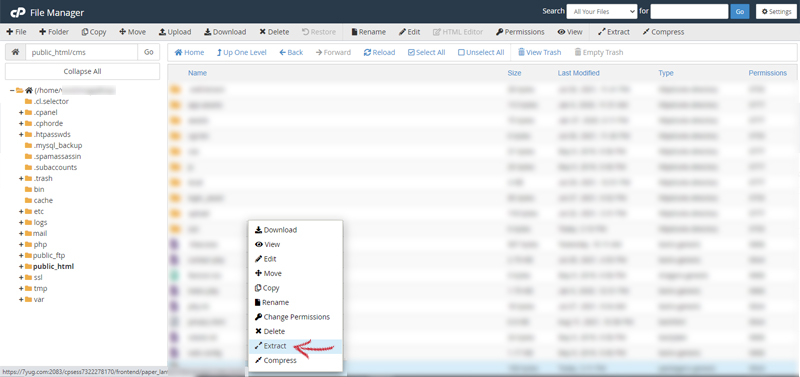The height and width of the screenshot is (377, 800).
Task: Expand the mail folder
Action: click(21, 233)
